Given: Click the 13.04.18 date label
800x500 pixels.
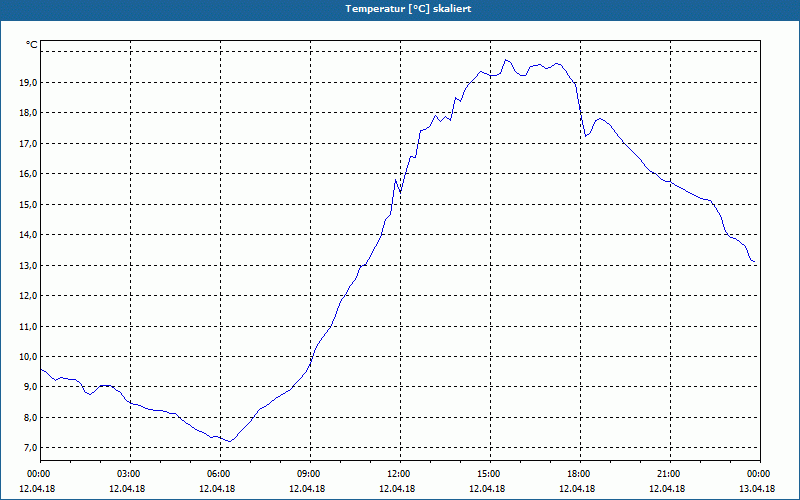Looking at the screenshot, I should tap(757, 489).
